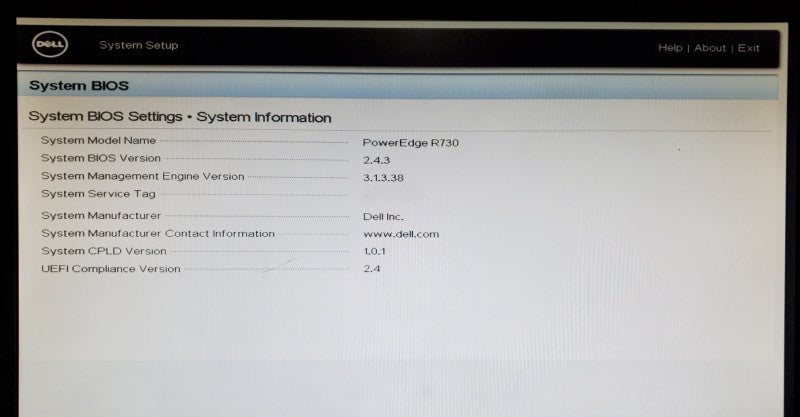Viewport: 800px width, 417px height.
Task: Select System Manufacturer Contact Information label
Action: pos(158,233)
